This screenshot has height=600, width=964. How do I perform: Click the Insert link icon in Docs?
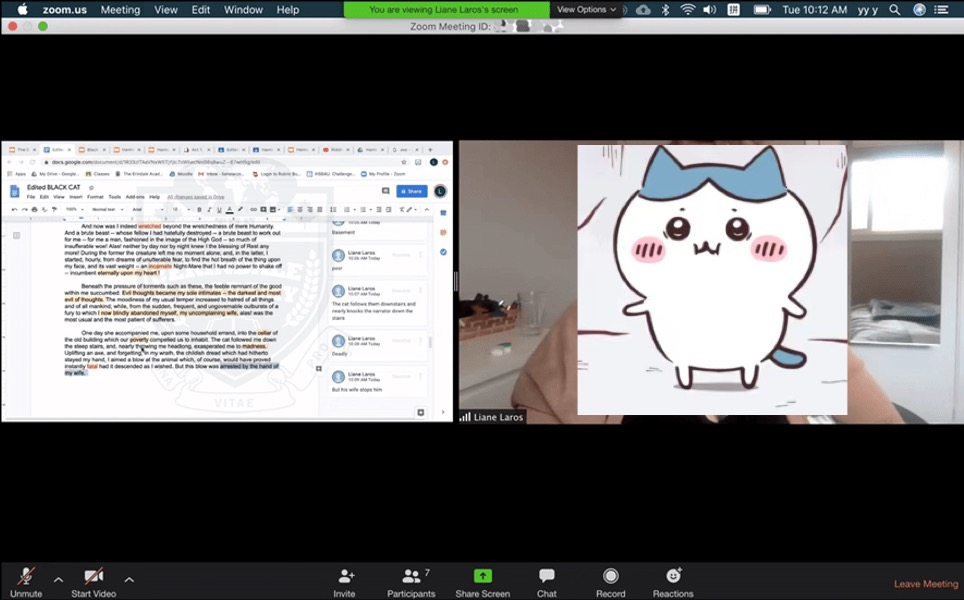tap(253, 210)
